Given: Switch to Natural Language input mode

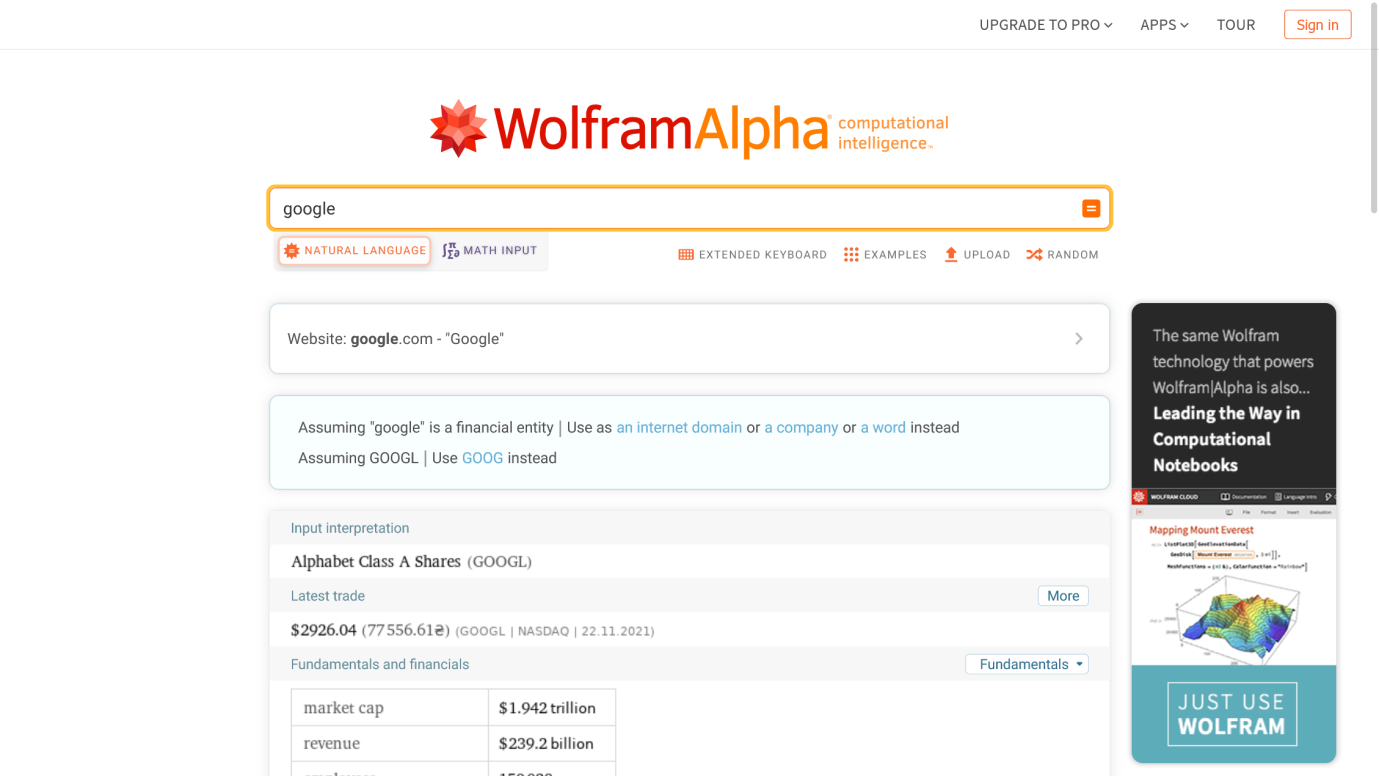Looking at the screenshot, I should click(x=355, y=251).
